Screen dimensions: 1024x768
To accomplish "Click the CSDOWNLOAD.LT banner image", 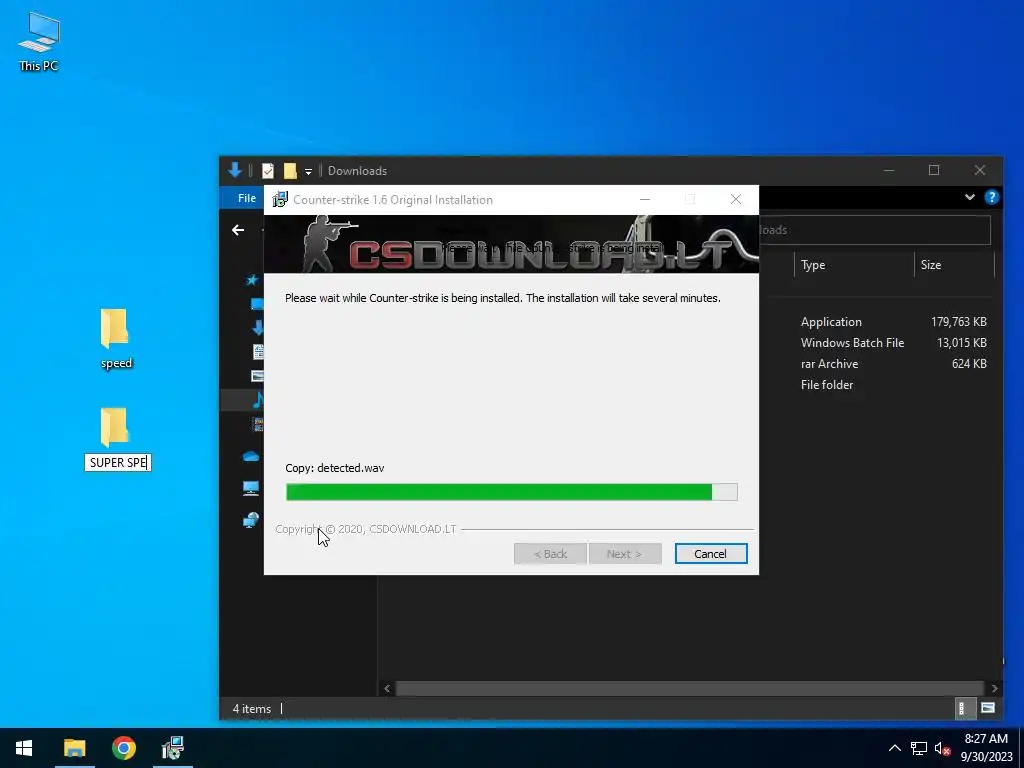I will pyautogui.click(x=511, y=244).
